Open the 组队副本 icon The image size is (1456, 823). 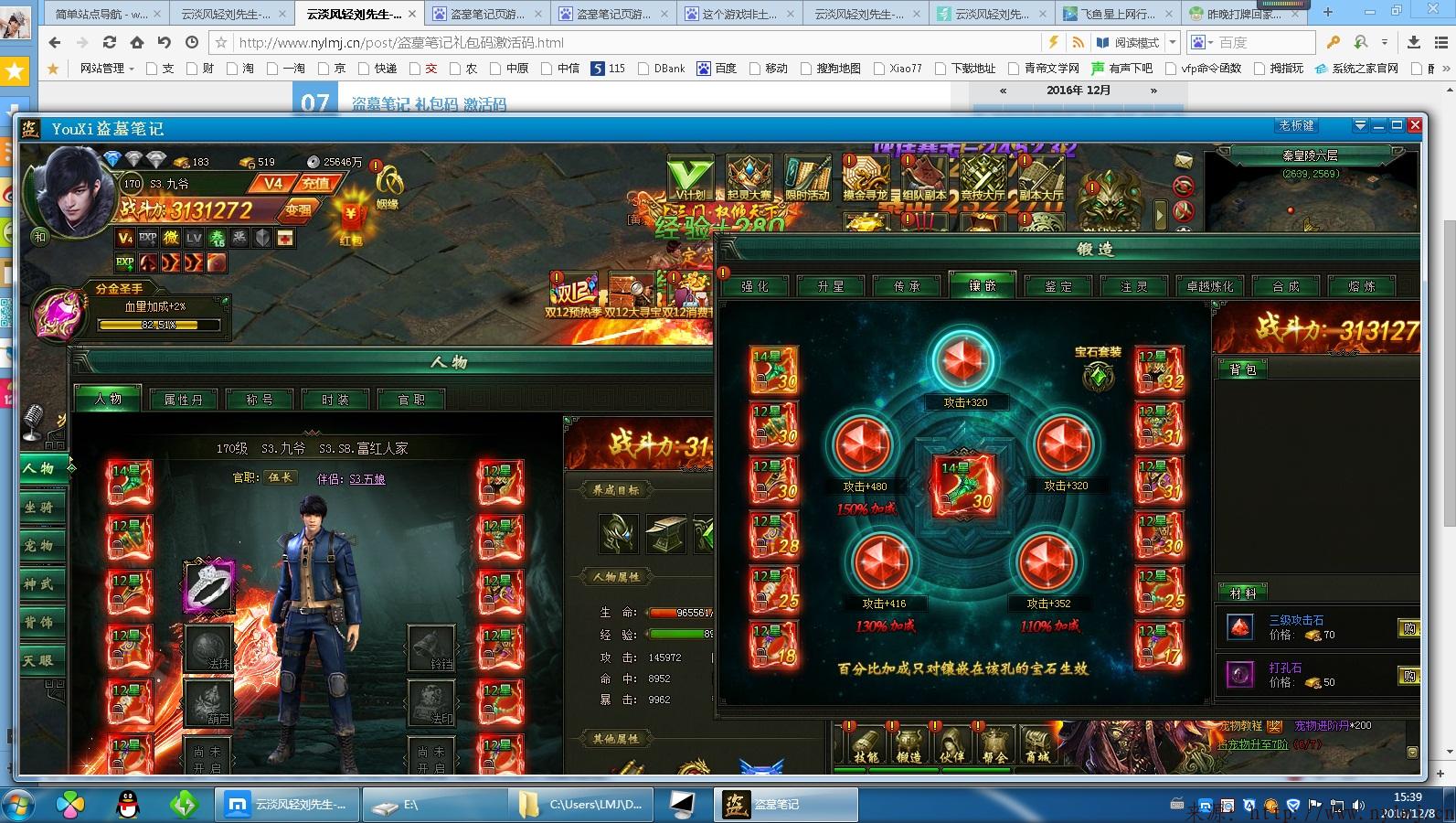point(924,176)
